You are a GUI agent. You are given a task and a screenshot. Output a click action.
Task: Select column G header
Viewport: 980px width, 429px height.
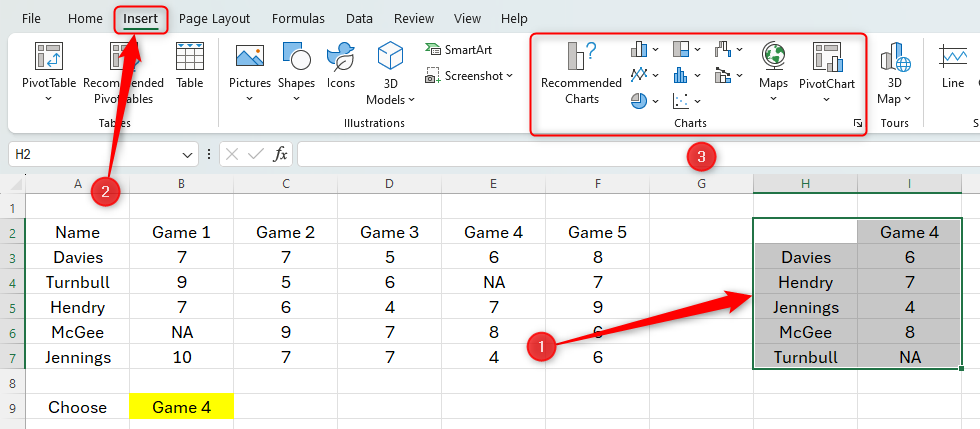click(x=701, y=184)
